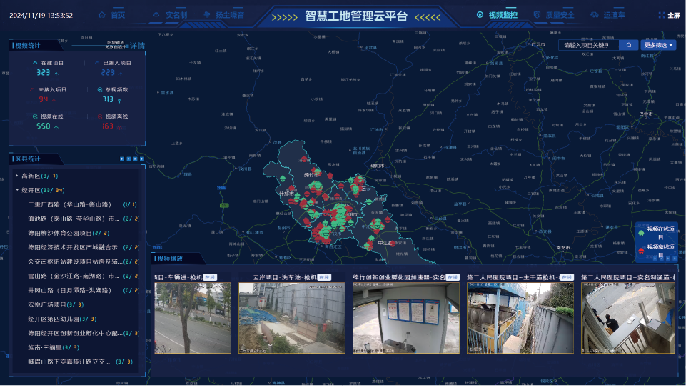Focus the project keyword search field
Viewport: 686px width, 386px height.
(x=588, y=45)
